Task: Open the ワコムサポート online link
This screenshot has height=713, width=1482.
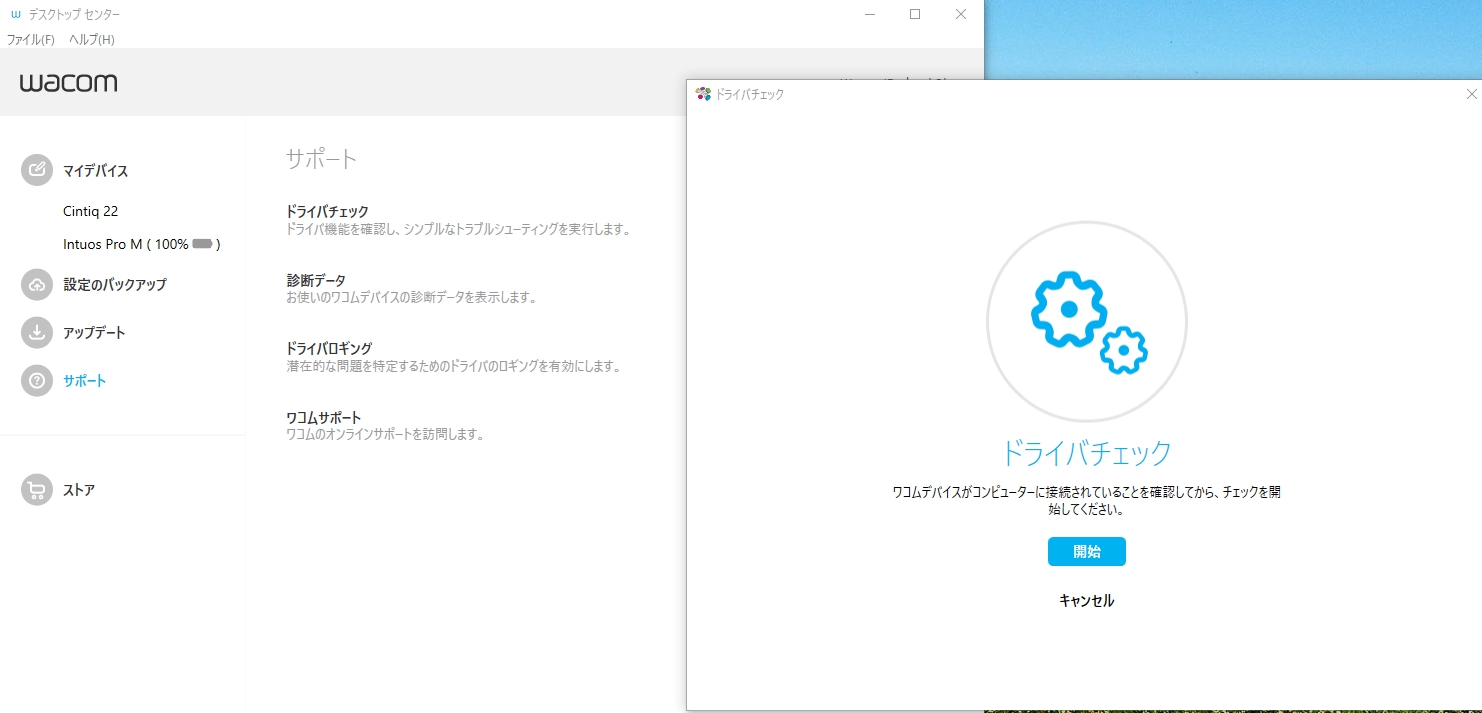Action: [324, 417]
